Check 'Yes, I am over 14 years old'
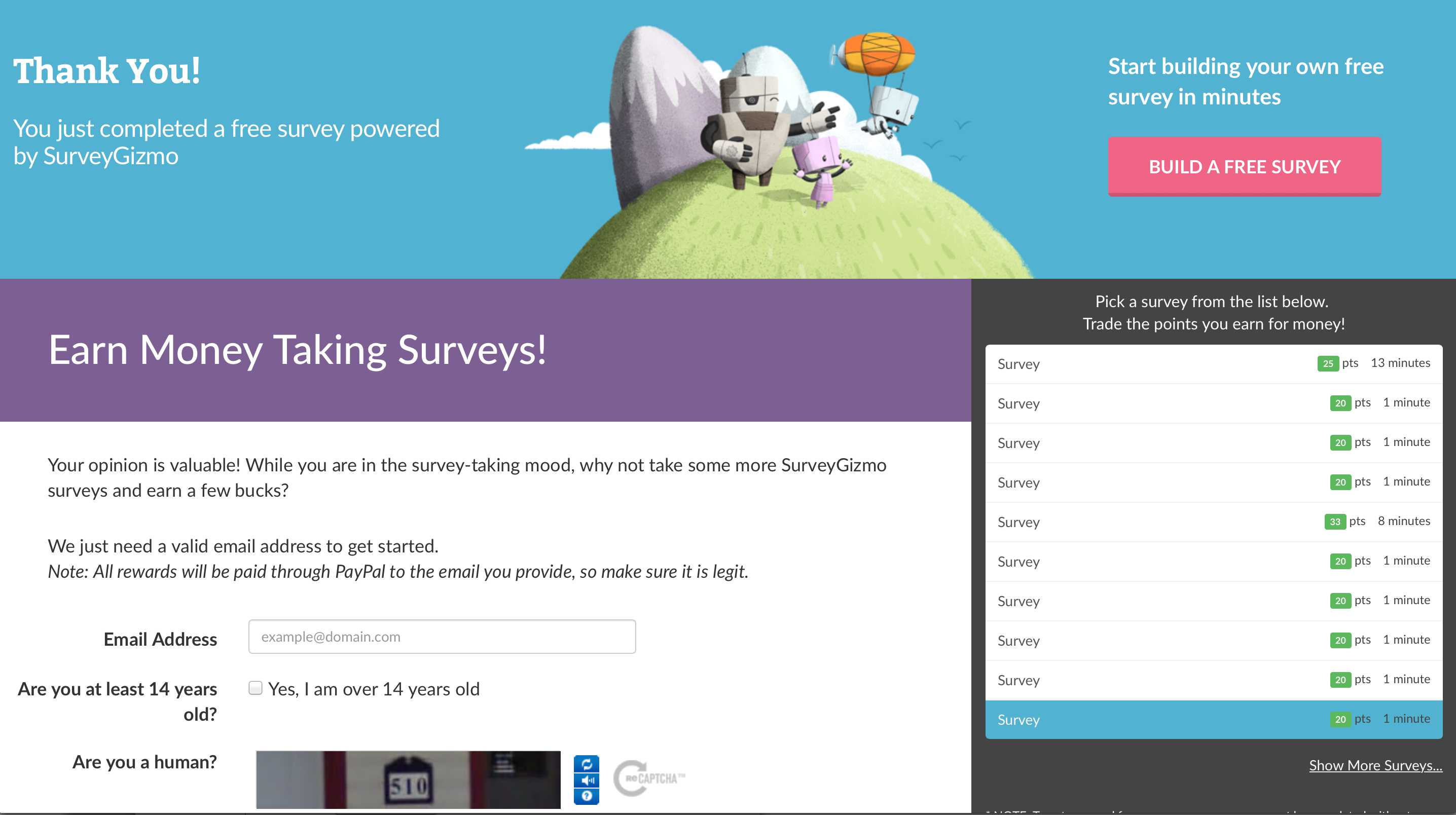1456x815 pixels. click(x=256, y=688)
